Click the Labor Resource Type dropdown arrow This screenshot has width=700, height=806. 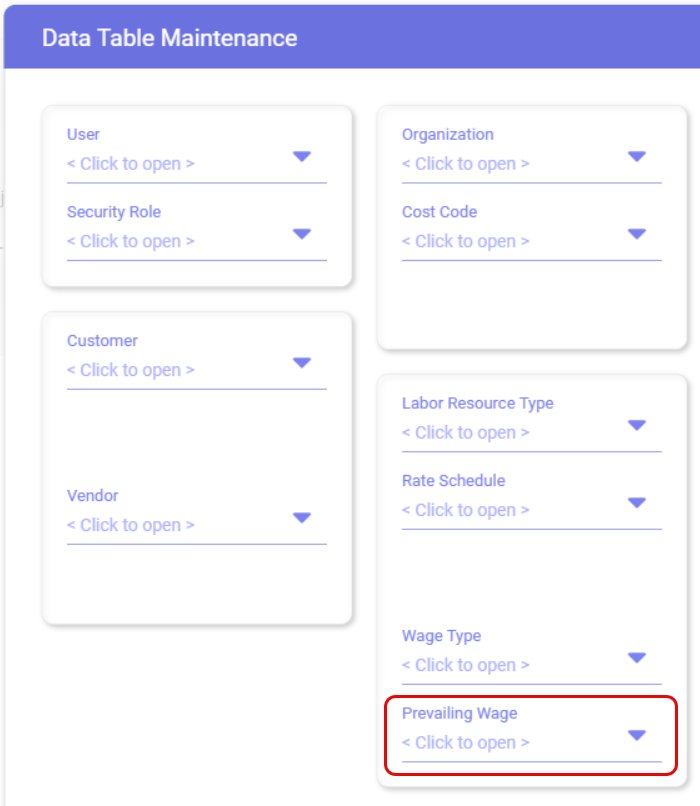point(637,425)
